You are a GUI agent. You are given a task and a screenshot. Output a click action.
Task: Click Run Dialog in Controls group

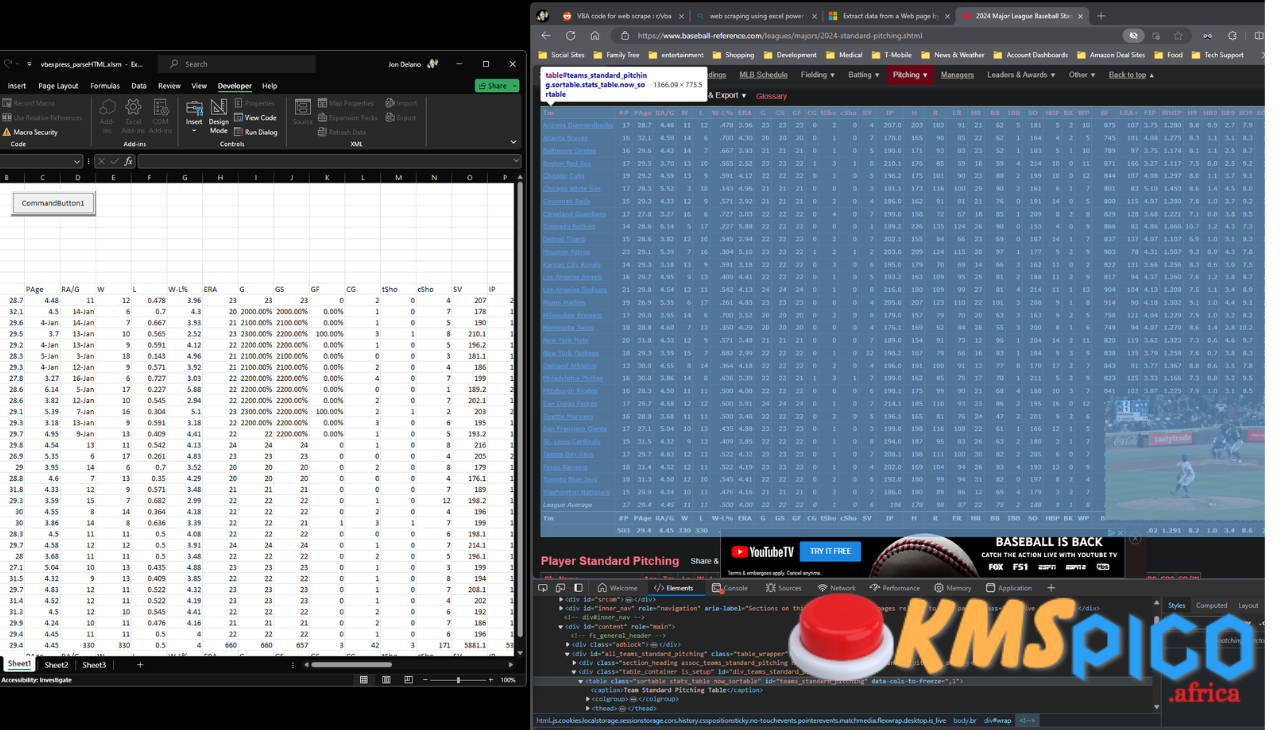(x=256, y=132)
